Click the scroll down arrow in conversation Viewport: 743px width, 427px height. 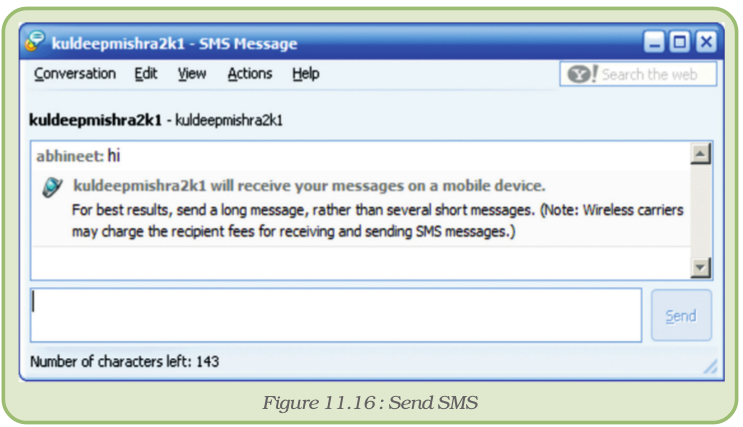700,267
